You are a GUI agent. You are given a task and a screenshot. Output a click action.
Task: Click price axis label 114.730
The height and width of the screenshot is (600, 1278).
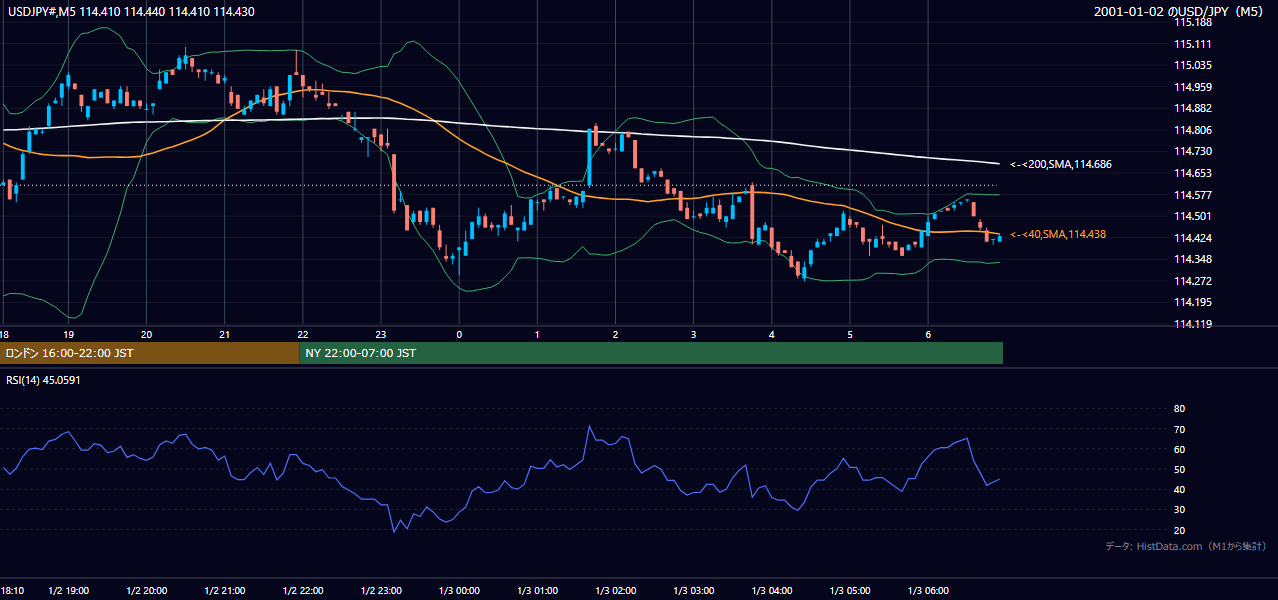click(x=1192, y=151)
